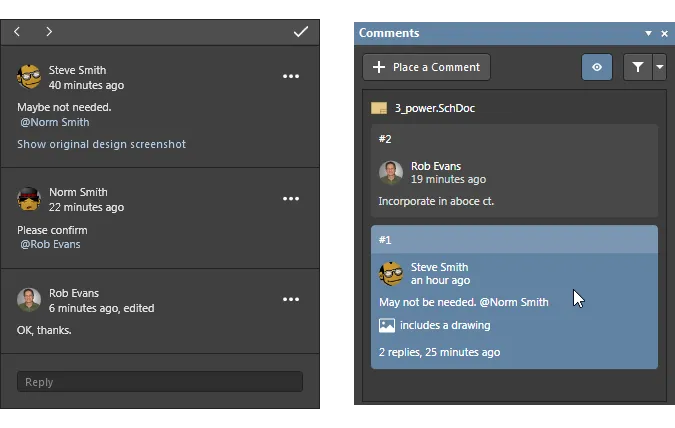Click '6 minutes ago, edited' timestamp
Screen dimensions: 675x428
pyautogui.click(x=102, y=308)
